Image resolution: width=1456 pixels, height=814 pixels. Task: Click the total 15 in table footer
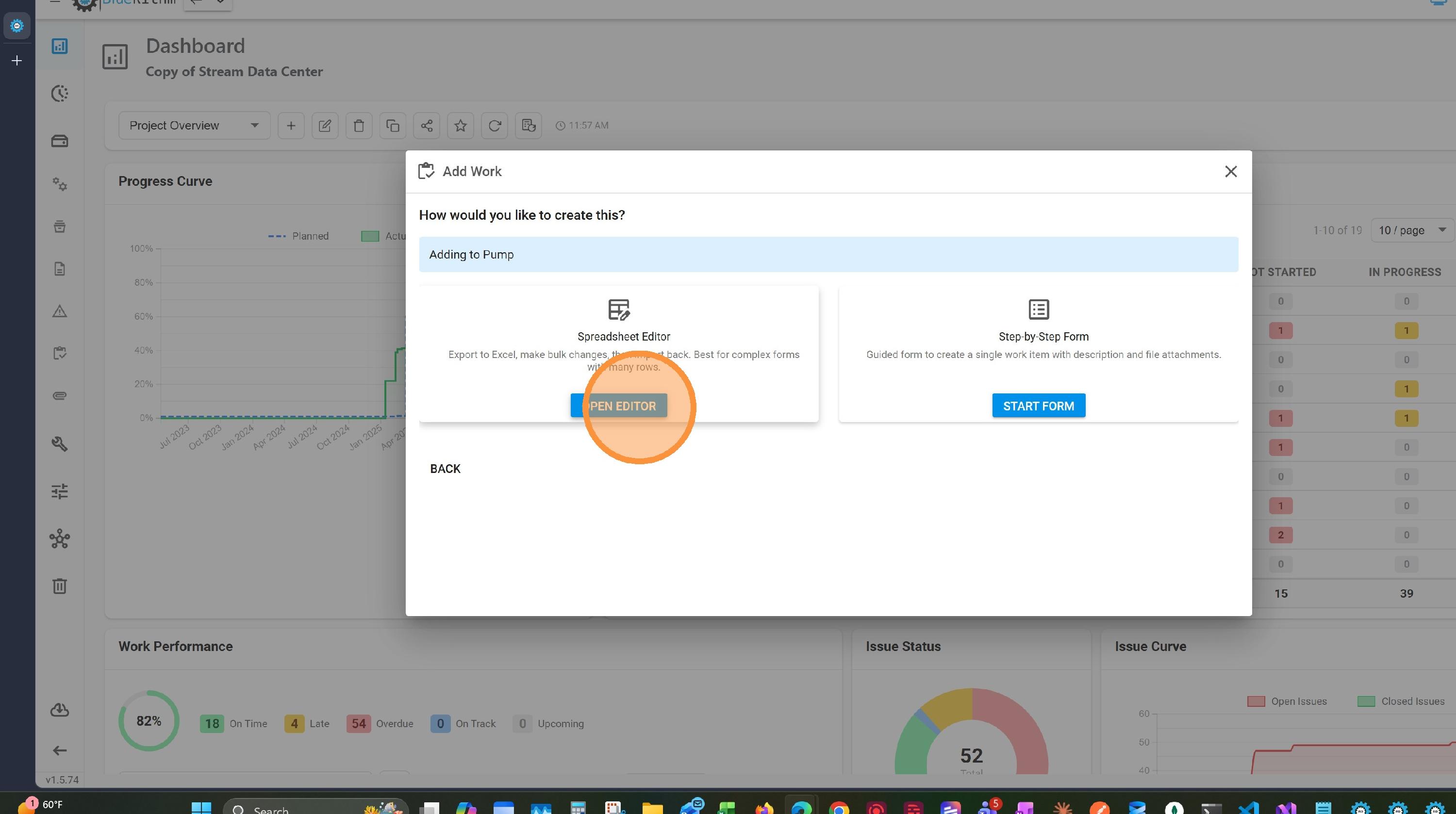[1280, 593]
